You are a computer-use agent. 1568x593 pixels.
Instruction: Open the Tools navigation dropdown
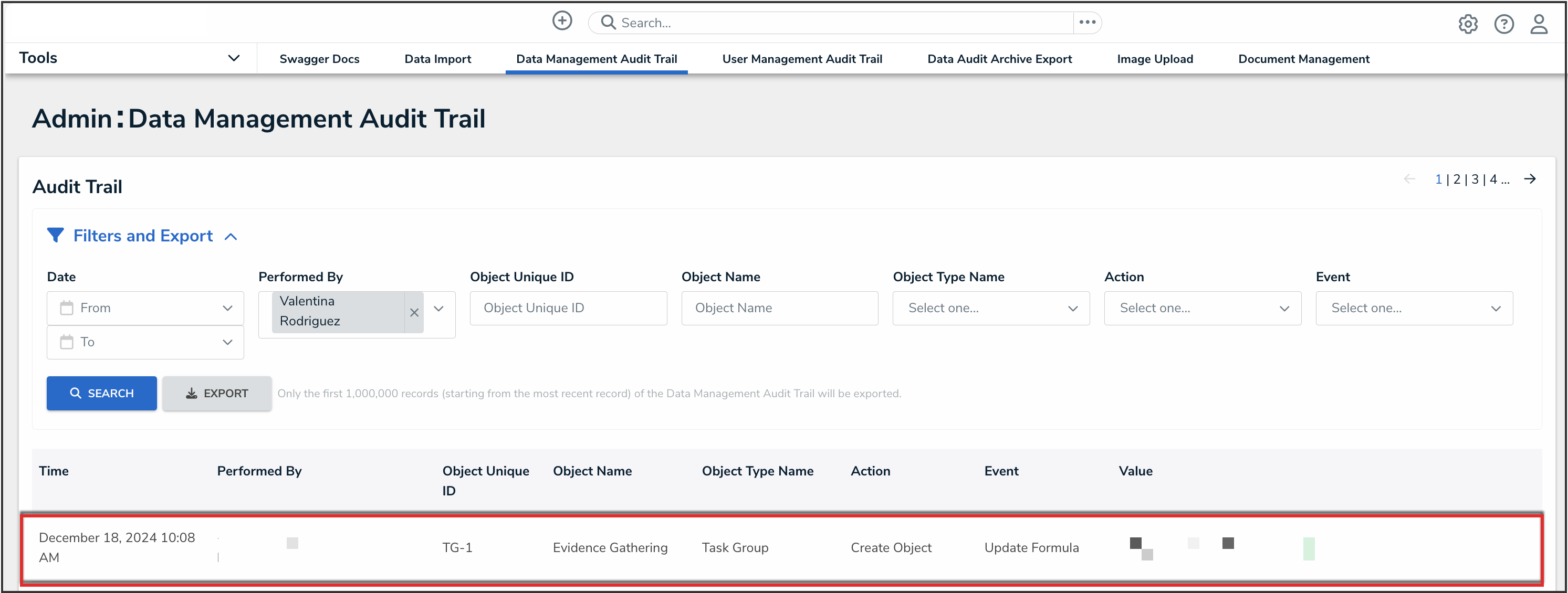(x=234, y=58)
